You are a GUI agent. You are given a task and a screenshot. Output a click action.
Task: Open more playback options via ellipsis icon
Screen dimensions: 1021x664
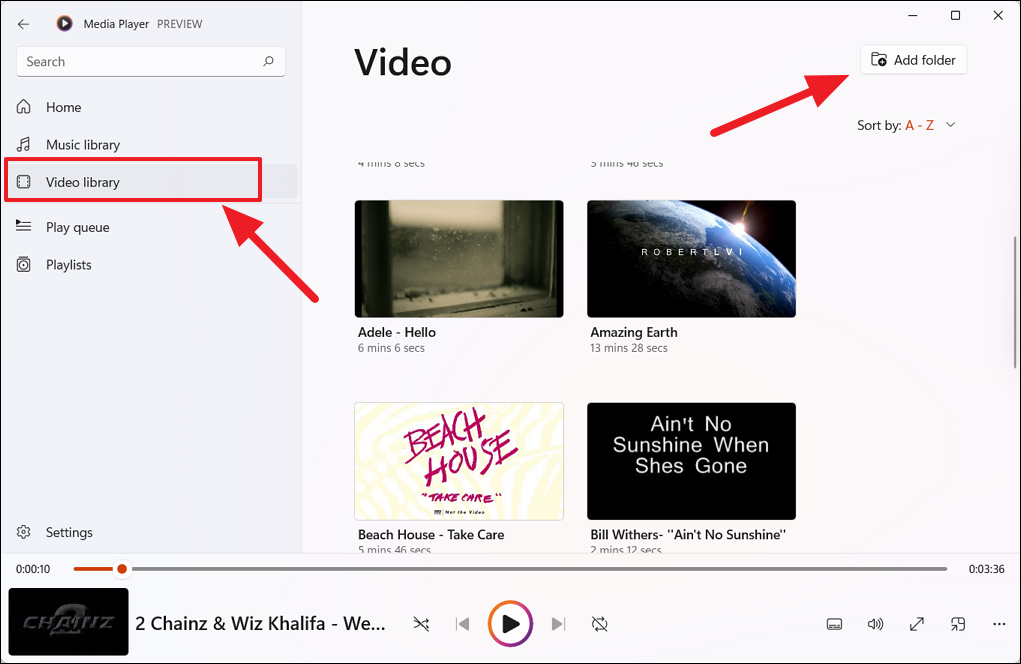[998, 623]
